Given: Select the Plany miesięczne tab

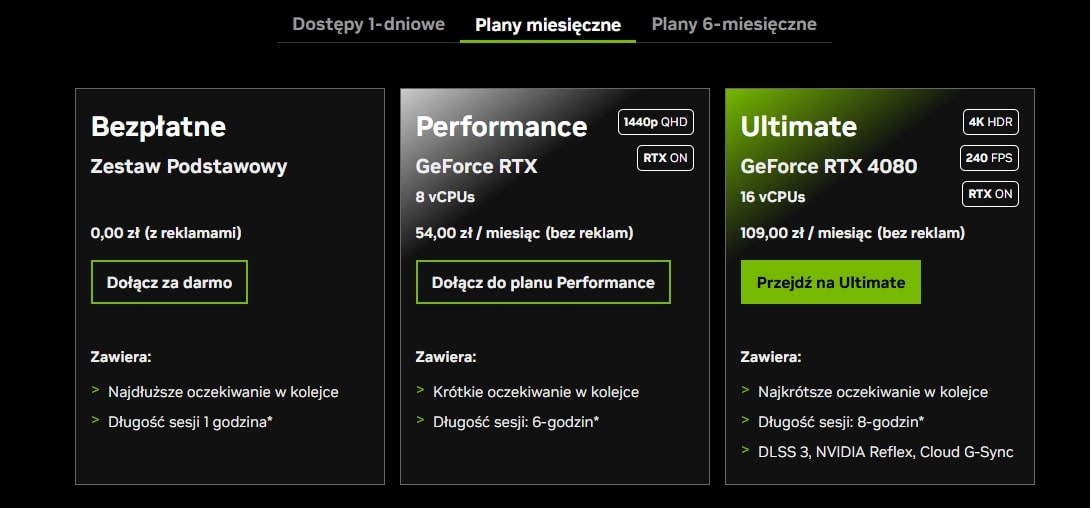Looking at the screenshot, I should click(548, 26).
